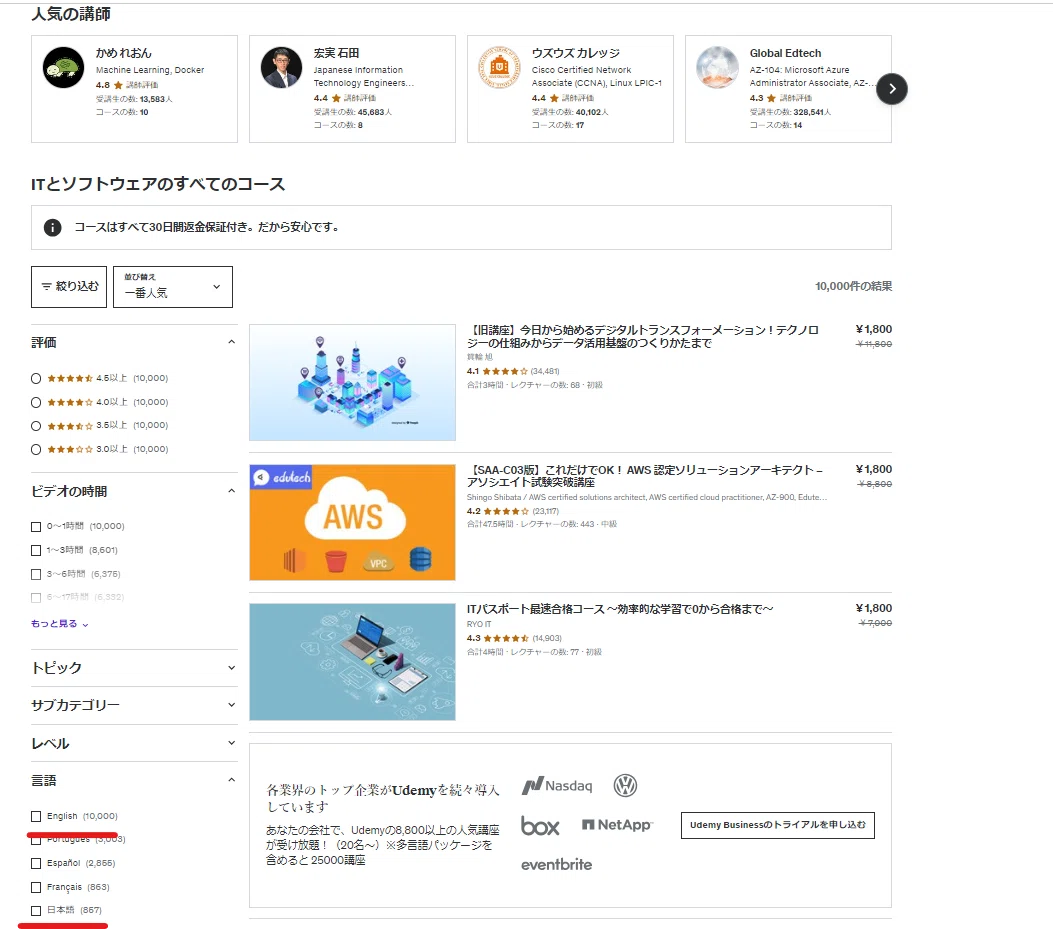The width and height of the screenshot is (1053, 929).
Task: Click the 4.1 rating of the first course
Action: click(x=473, y=371)
